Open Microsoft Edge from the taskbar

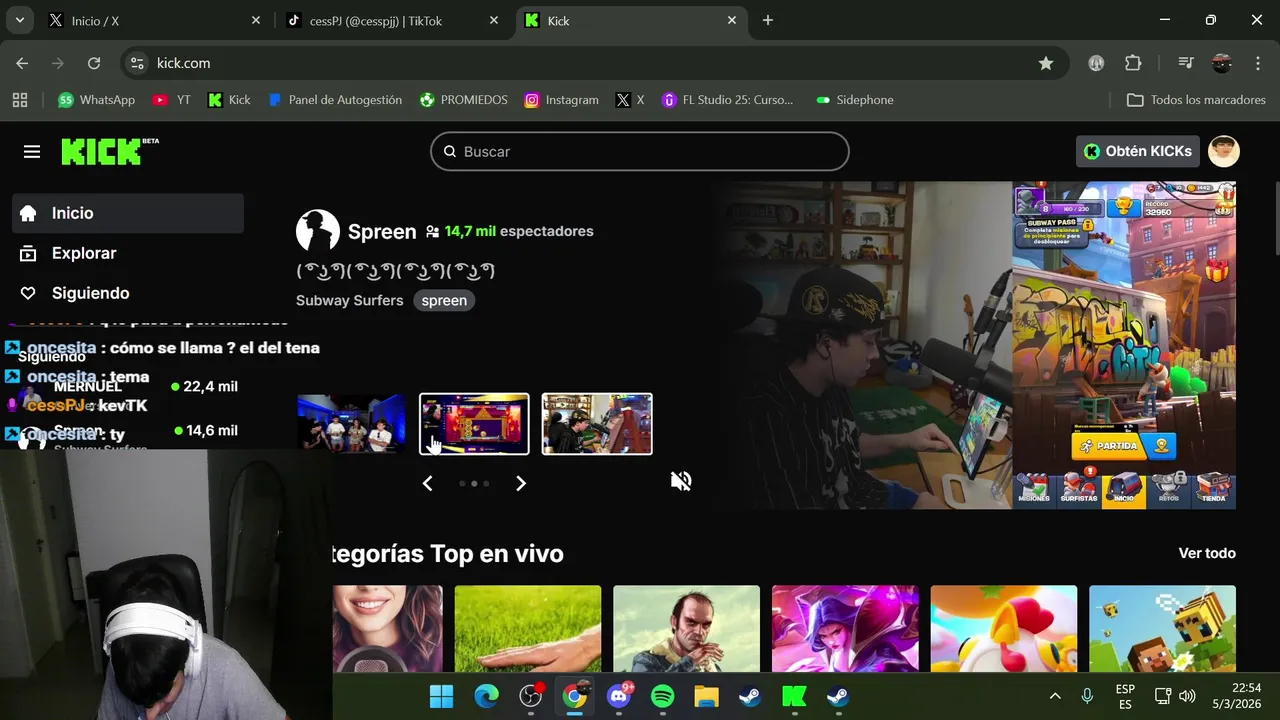click(x=486, y=696)
